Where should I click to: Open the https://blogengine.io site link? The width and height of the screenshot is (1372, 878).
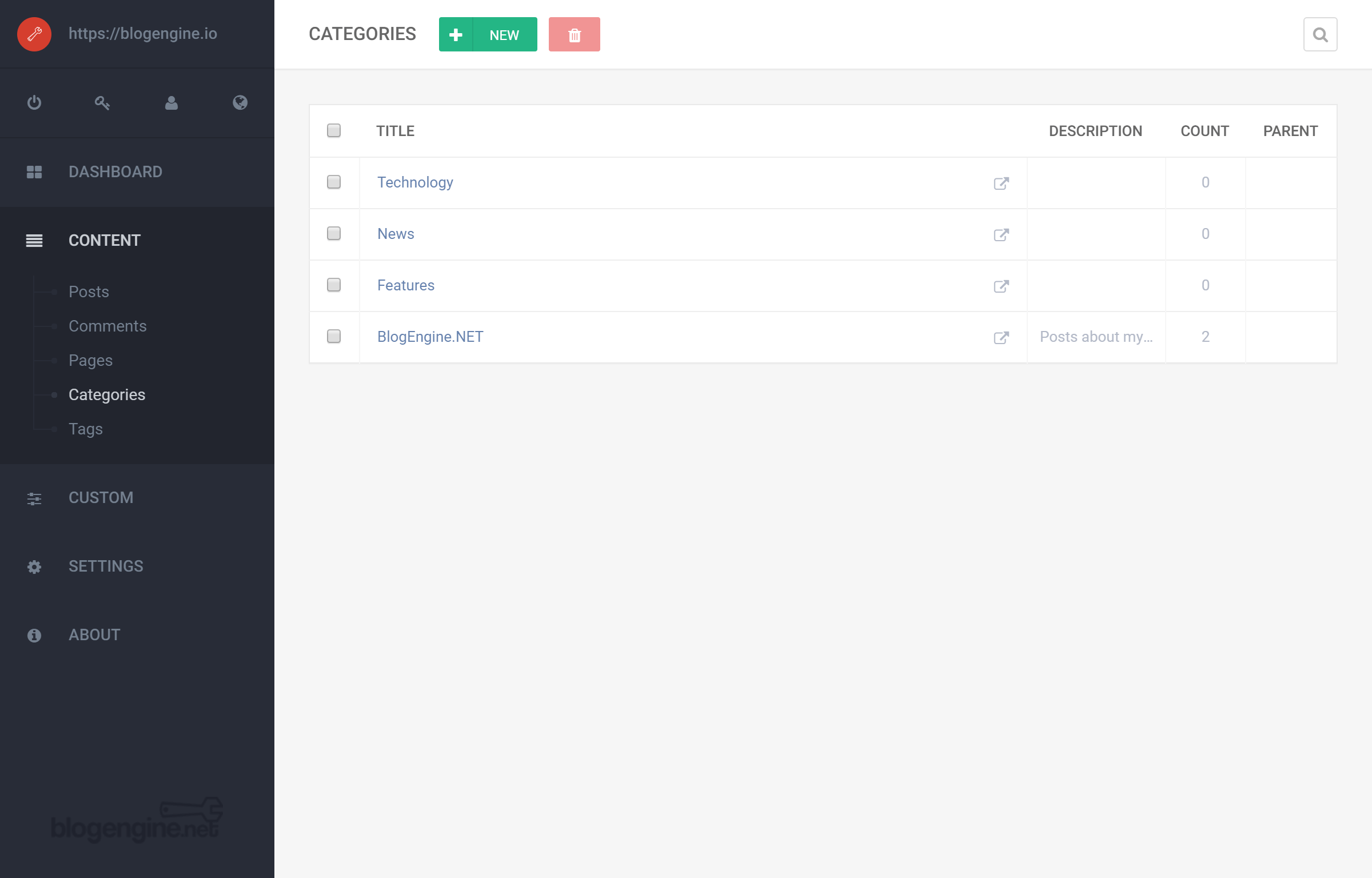[x=143, y=34]
